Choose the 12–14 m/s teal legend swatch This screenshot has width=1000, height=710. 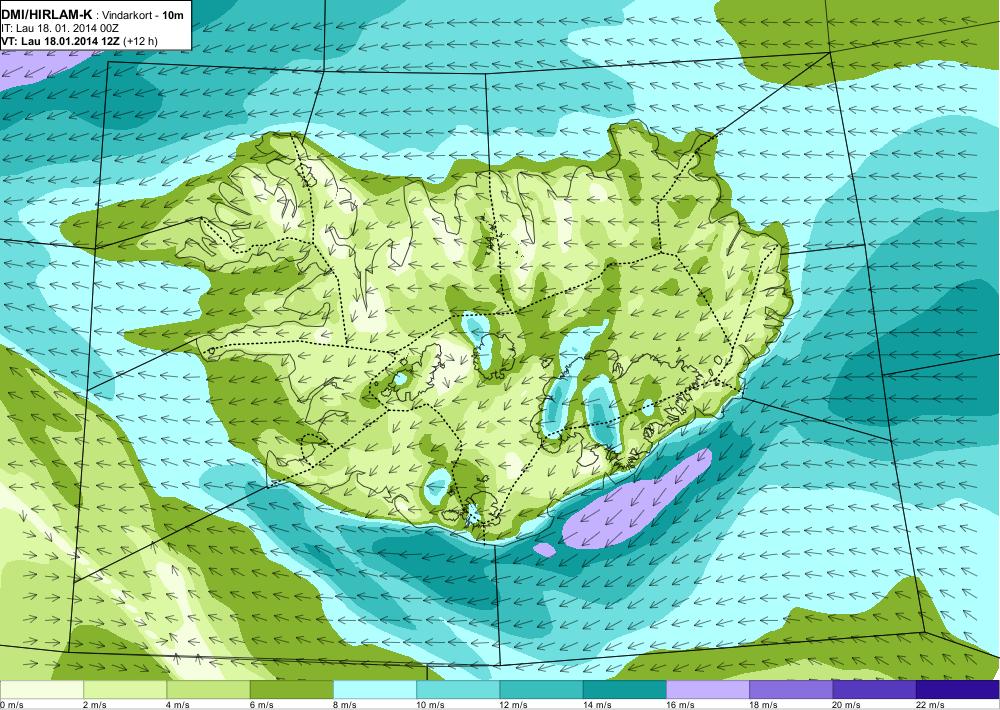541,690
